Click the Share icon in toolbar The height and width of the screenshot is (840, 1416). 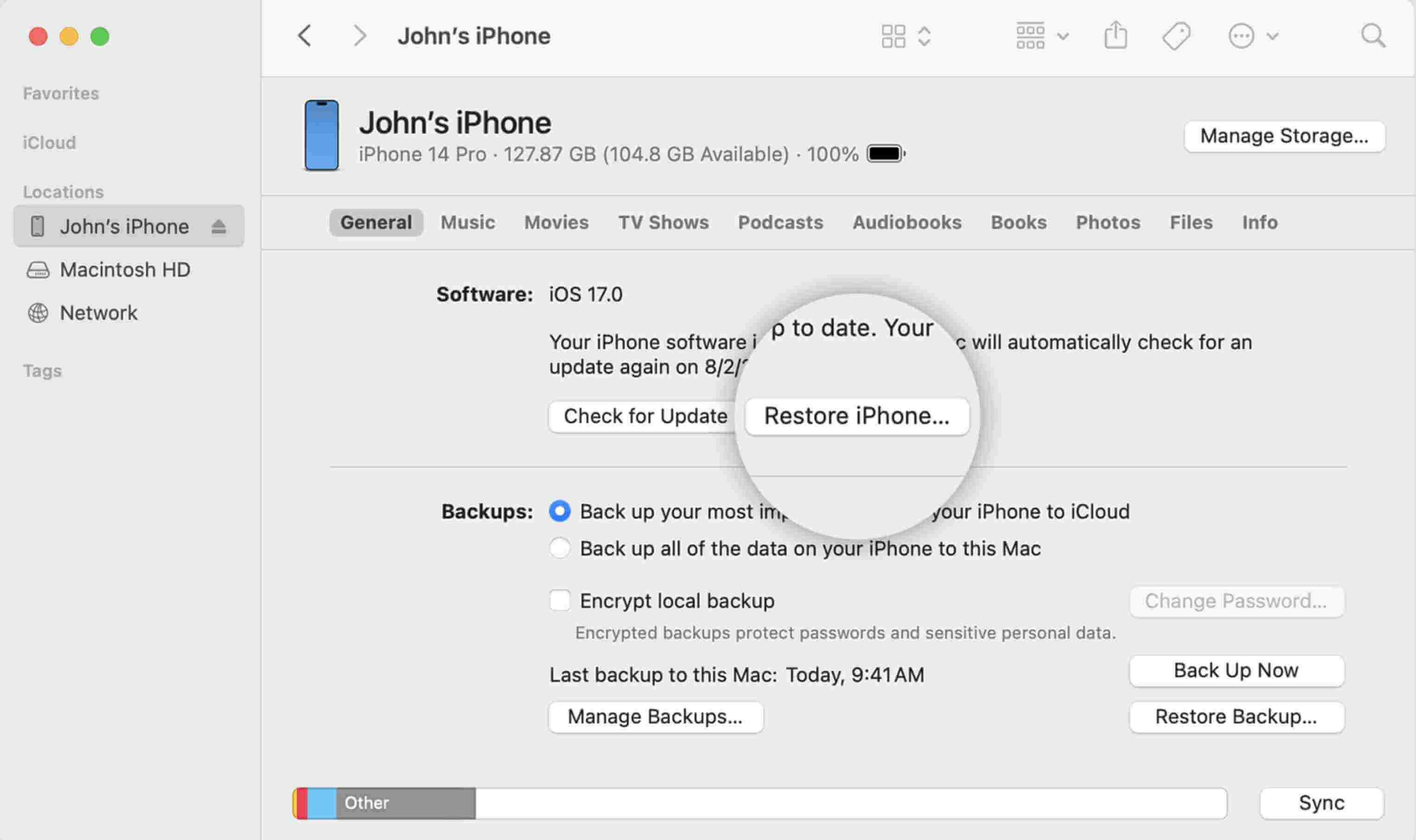pyautogui.click(x=1116, y=36)
